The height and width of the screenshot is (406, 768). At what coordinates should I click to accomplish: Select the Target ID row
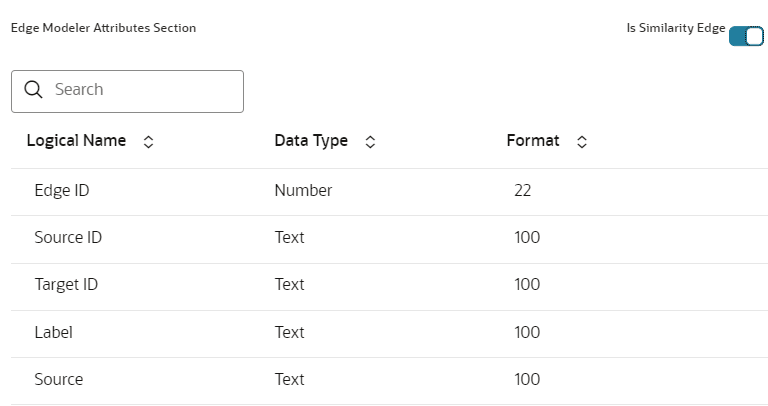pyautogui.click(x=66, y=285)
